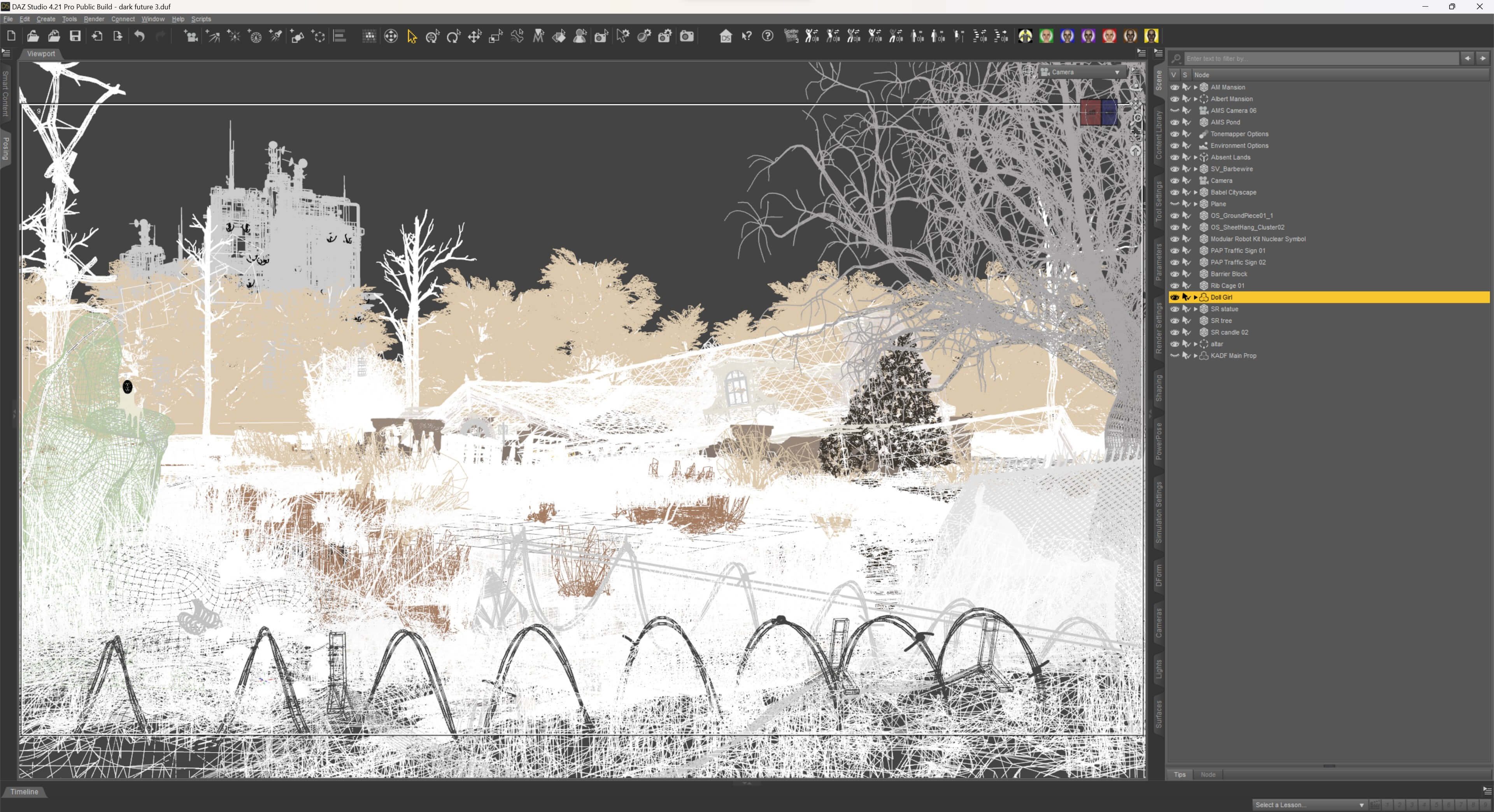
Task: Click the Save floppy disk icon
Action: 75,36
